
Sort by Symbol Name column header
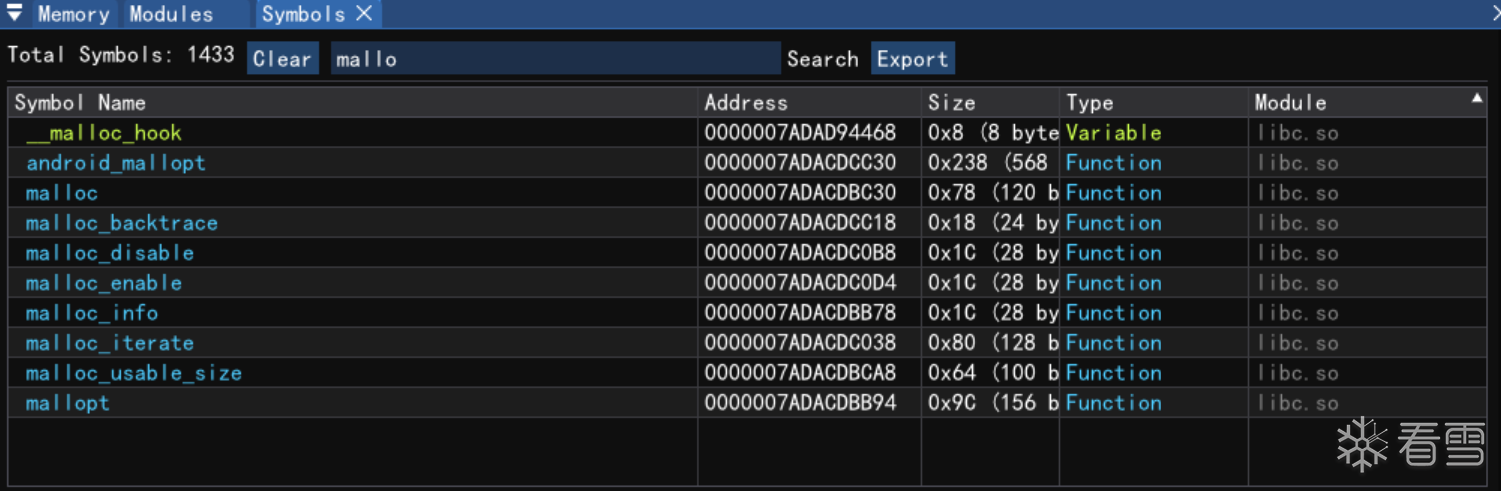point(80,103)
